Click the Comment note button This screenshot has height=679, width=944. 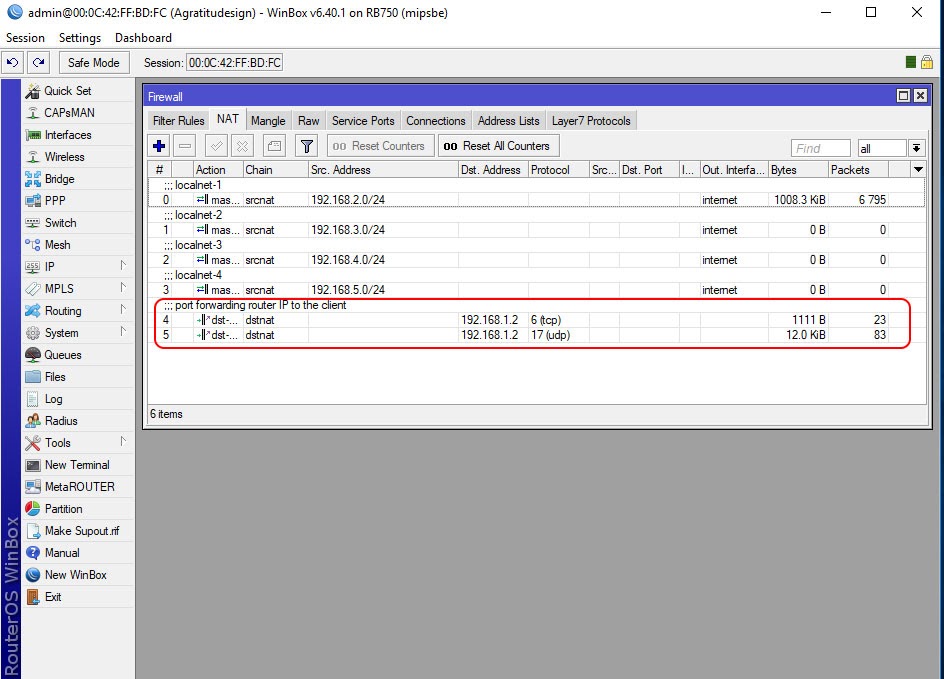[274, 146]
